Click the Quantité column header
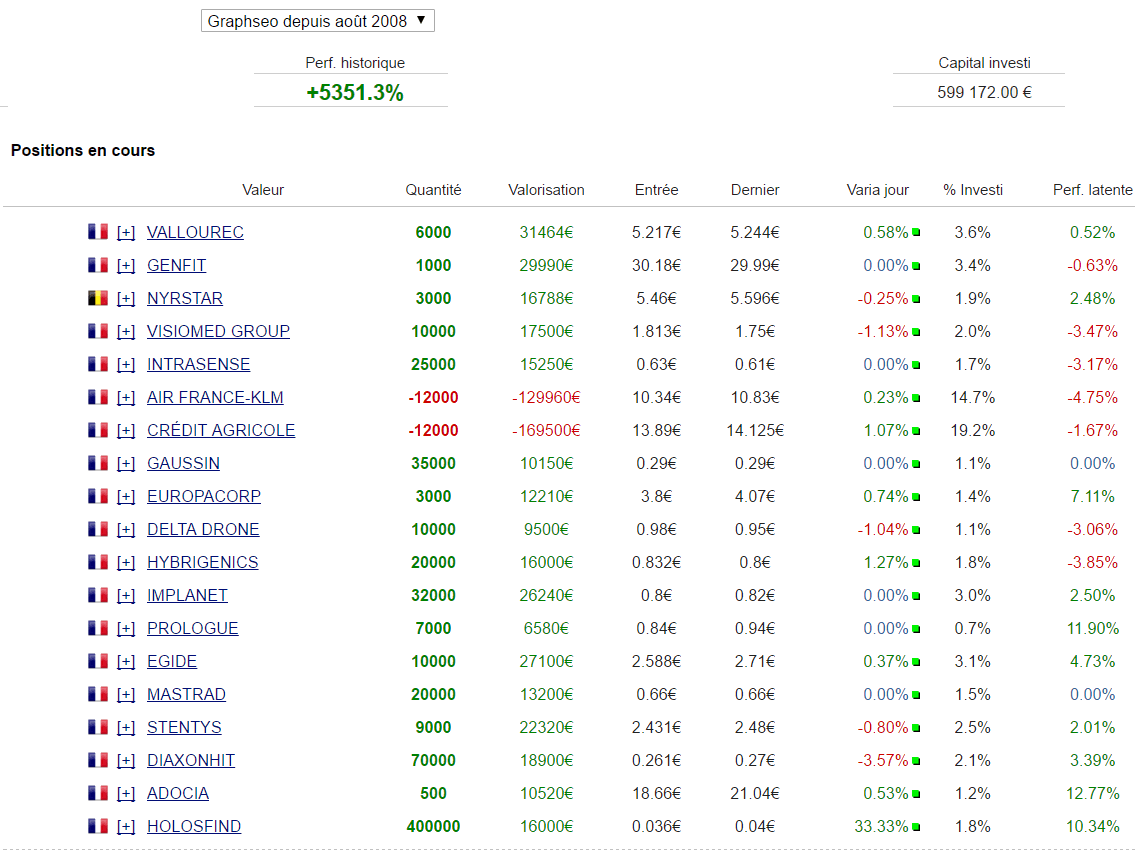Image resolution: width=1136 pixels, height=850 pixels. [433, 190]
